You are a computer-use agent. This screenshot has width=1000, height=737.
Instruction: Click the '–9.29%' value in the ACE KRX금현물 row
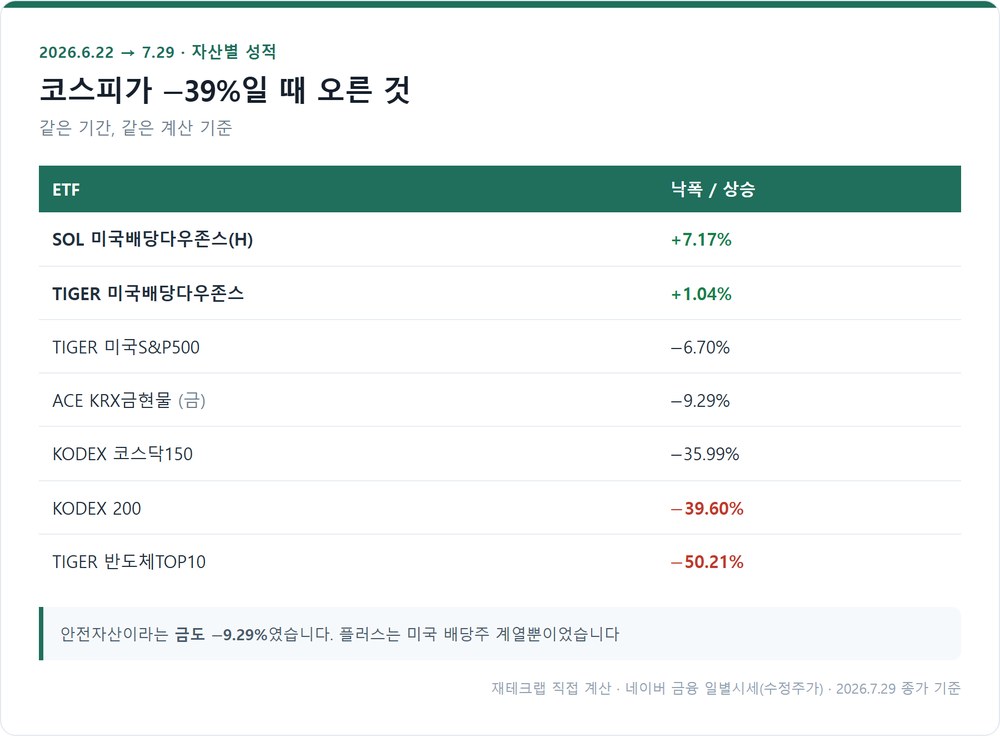700,401
